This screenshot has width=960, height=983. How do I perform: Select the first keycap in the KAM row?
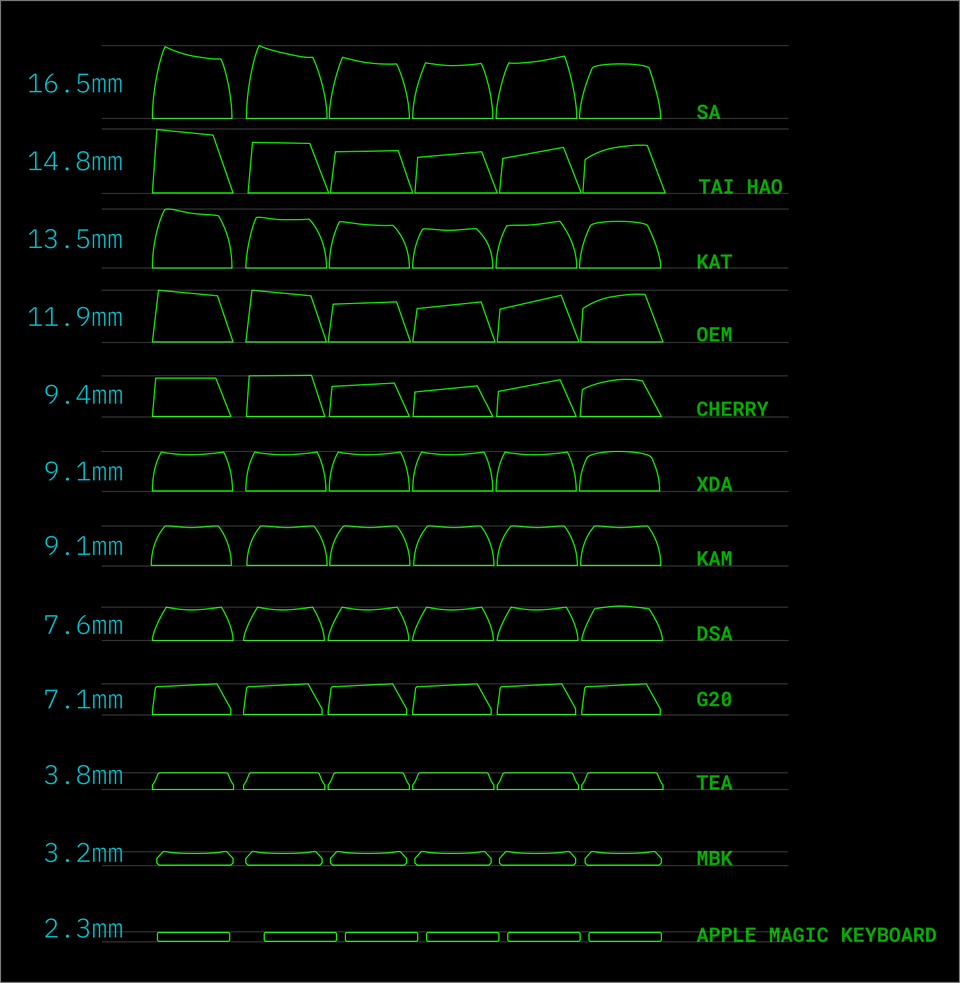pyautogui.click(x=191, y=546)
